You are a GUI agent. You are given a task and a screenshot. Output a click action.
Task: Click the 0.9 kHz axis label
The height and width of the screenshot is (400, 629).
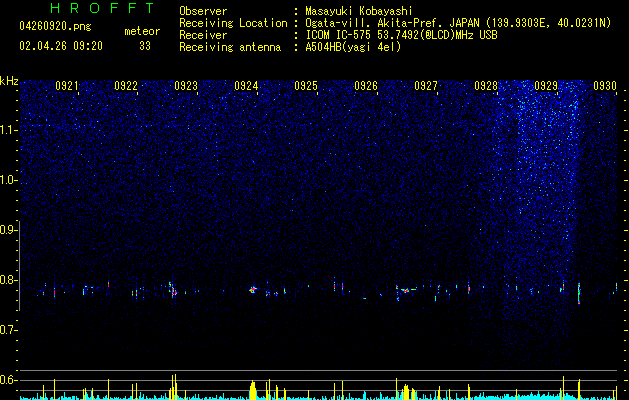(x=8, y=230)
